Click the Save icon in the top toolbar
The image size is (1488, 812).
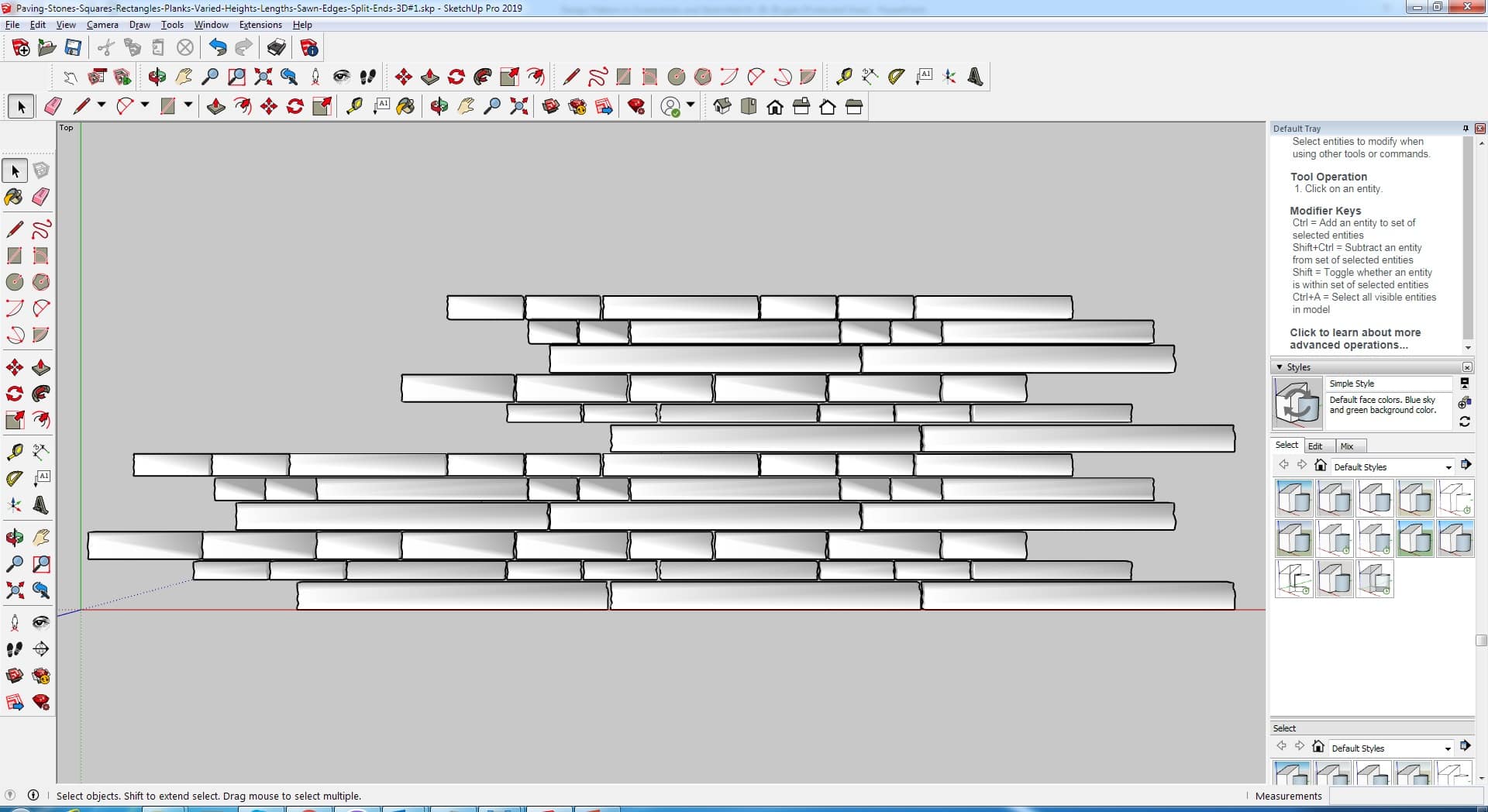click(x=73, y=48)
